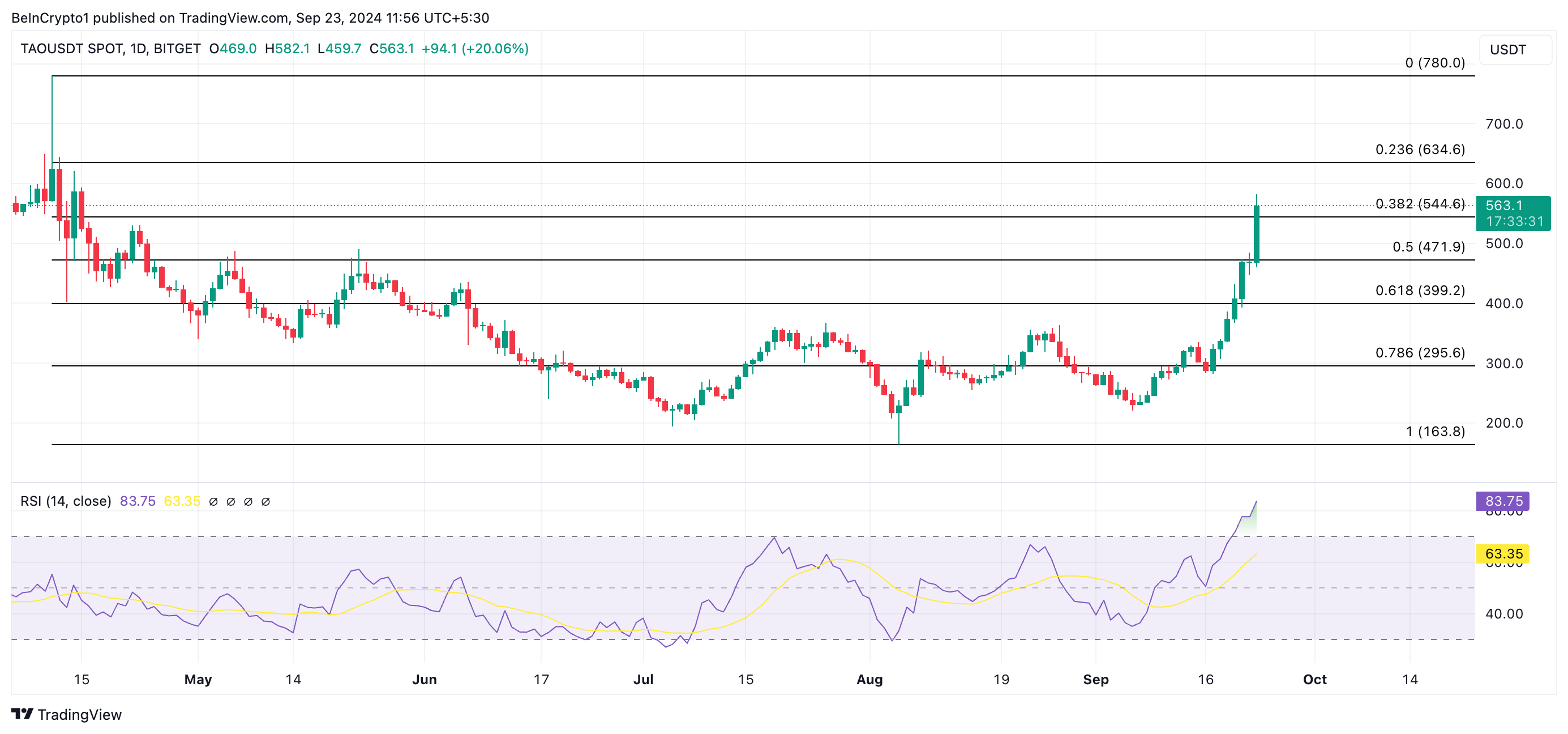Click the May date axis label

coord(198,679)
